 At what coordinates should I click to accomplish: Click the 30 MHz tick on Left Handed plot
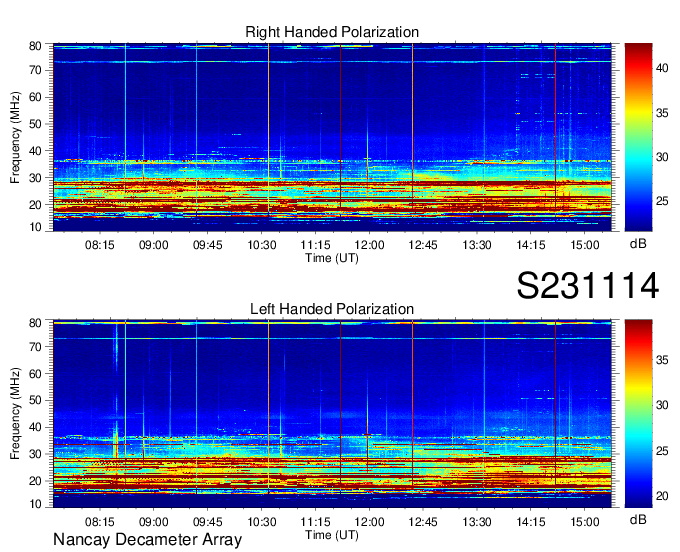coord(35,454)
